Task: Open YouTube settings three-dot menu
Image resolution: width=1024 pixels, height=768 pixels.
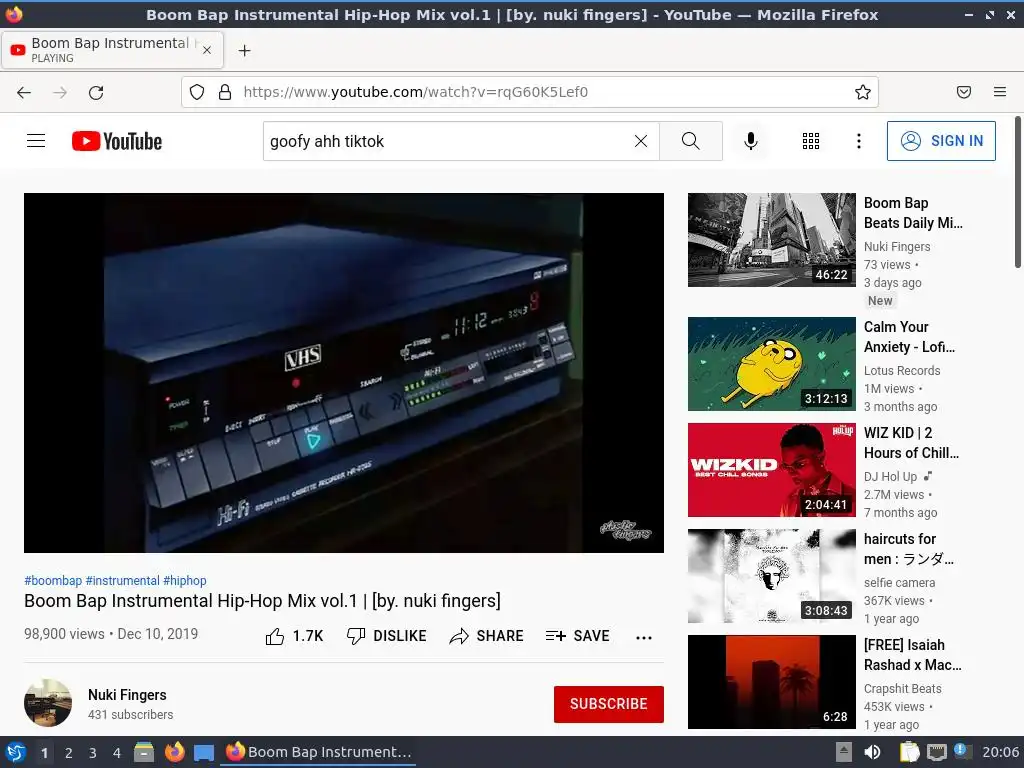Action: pos(858,141)
